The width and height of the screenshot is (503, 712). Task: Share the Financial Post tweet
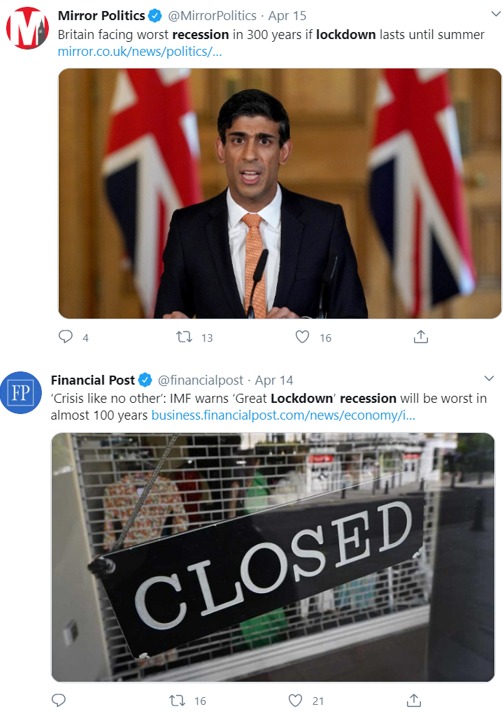[414, 700]
